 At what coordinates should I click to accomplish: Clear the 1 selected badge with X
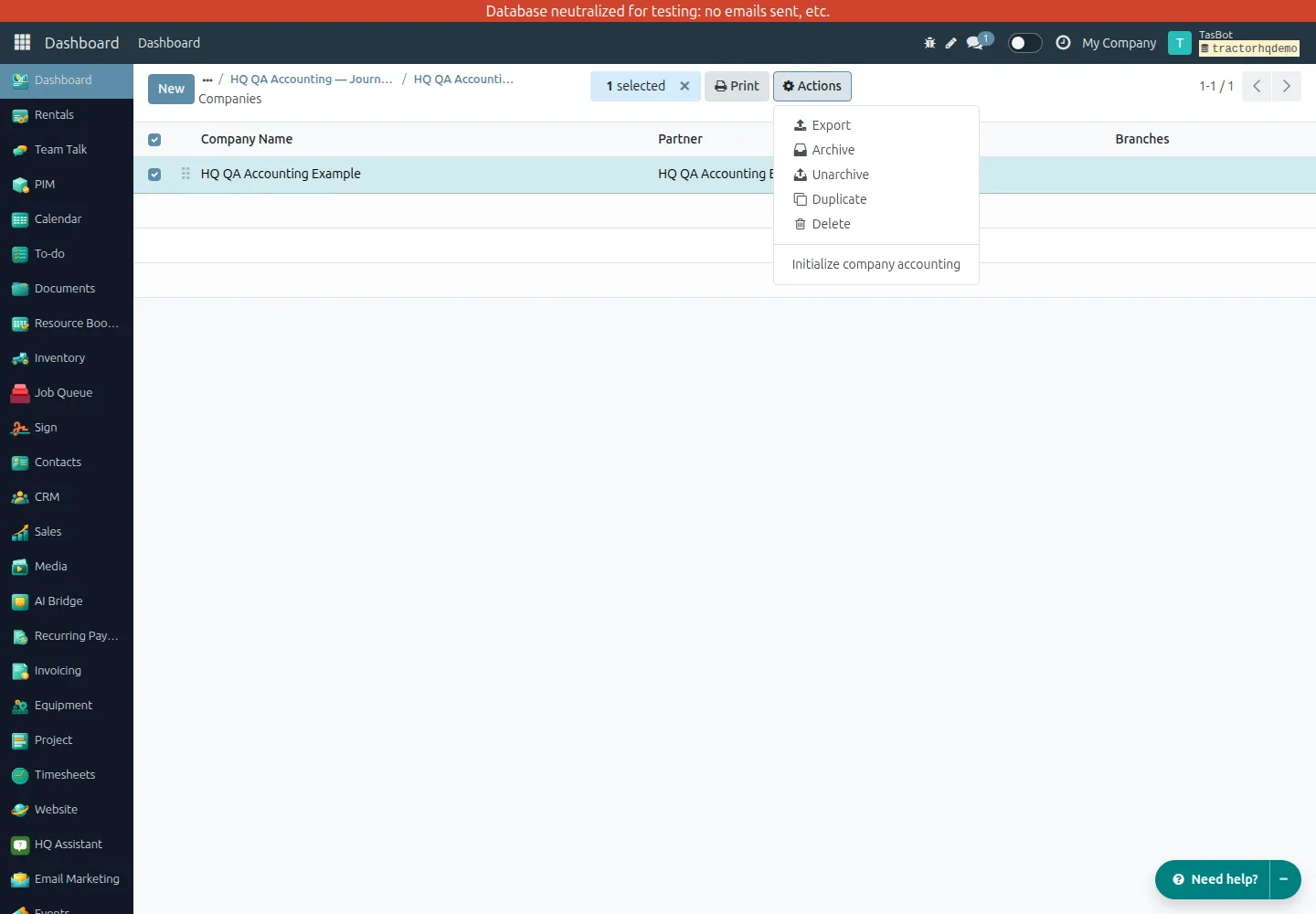(x=685, y=86)
